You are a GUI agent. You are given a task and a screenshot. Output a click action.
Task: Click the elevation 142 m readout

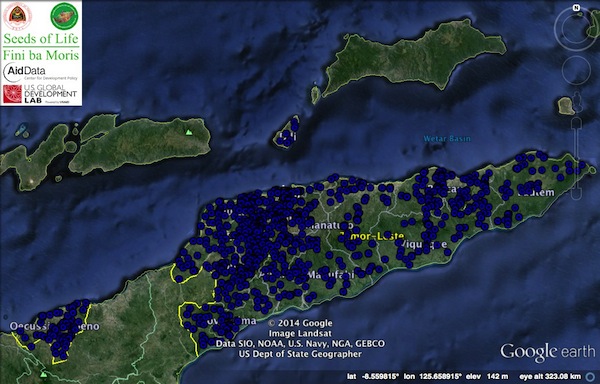(x=488, y=377)
